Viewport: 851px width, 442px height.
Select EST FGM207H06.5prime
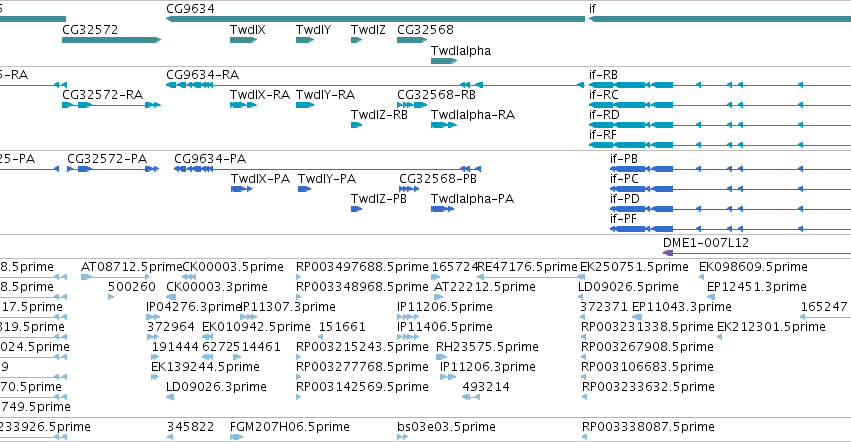(236, 437)
